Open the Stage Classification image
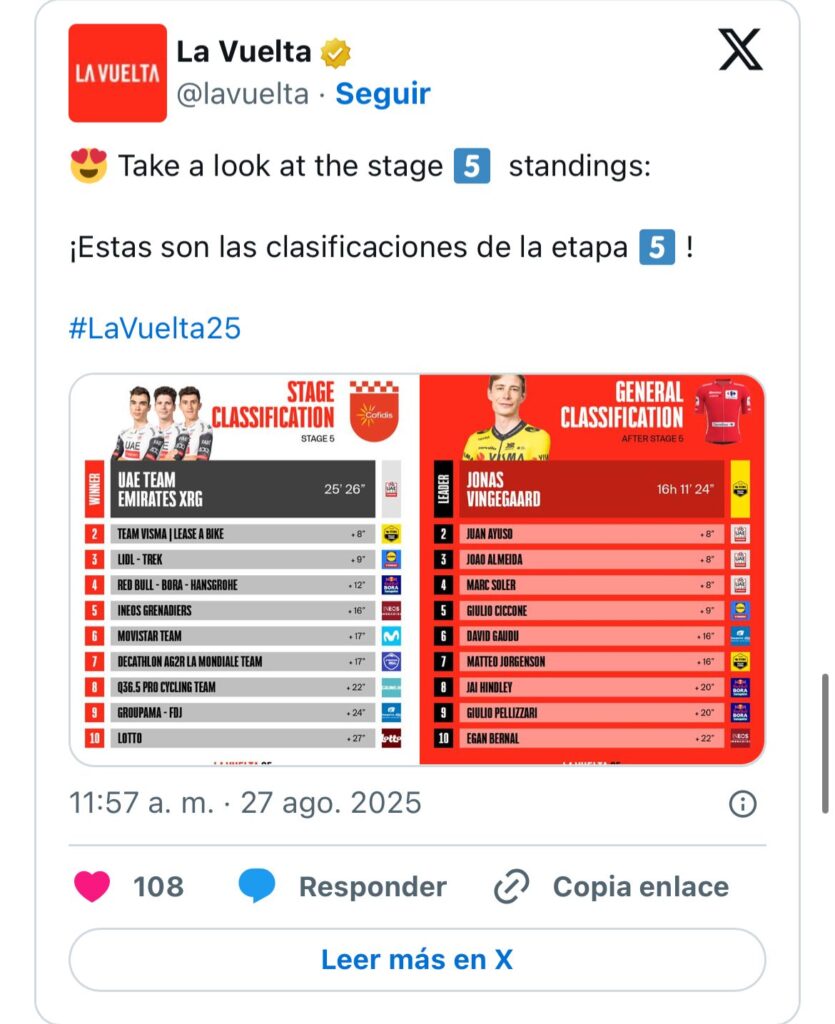835x1024 pixels. (244, 570)
